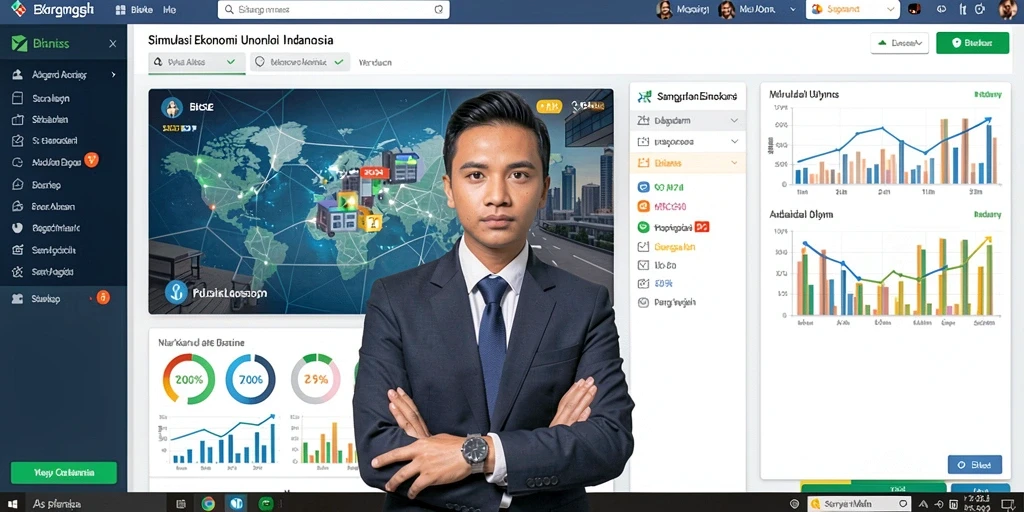Click the app logo in top-left corner
This screenshot has width=1024, height=512.
point(19,10)
